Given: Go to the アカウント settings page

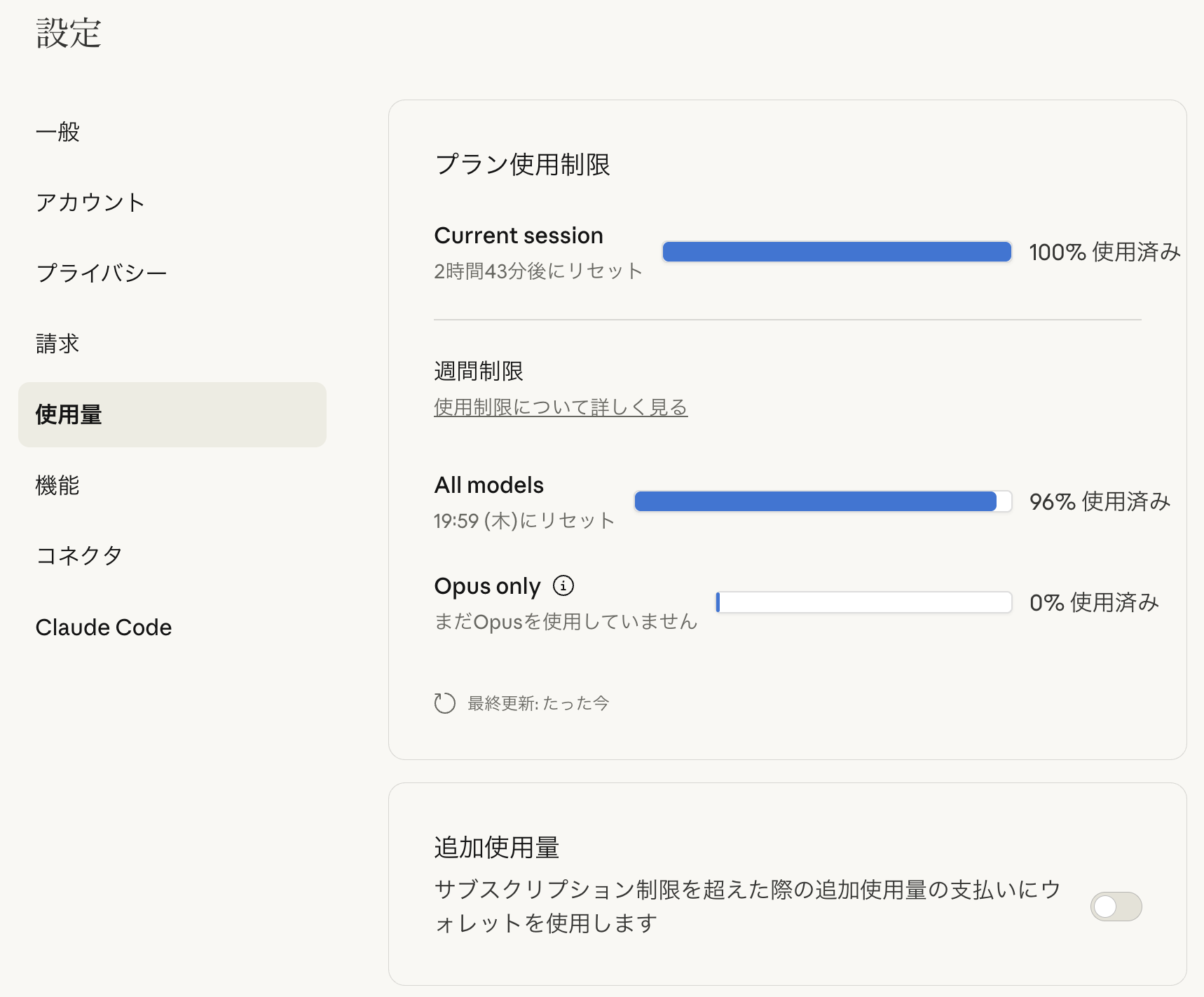Looking at the screenshot, I should click(90, 203).
